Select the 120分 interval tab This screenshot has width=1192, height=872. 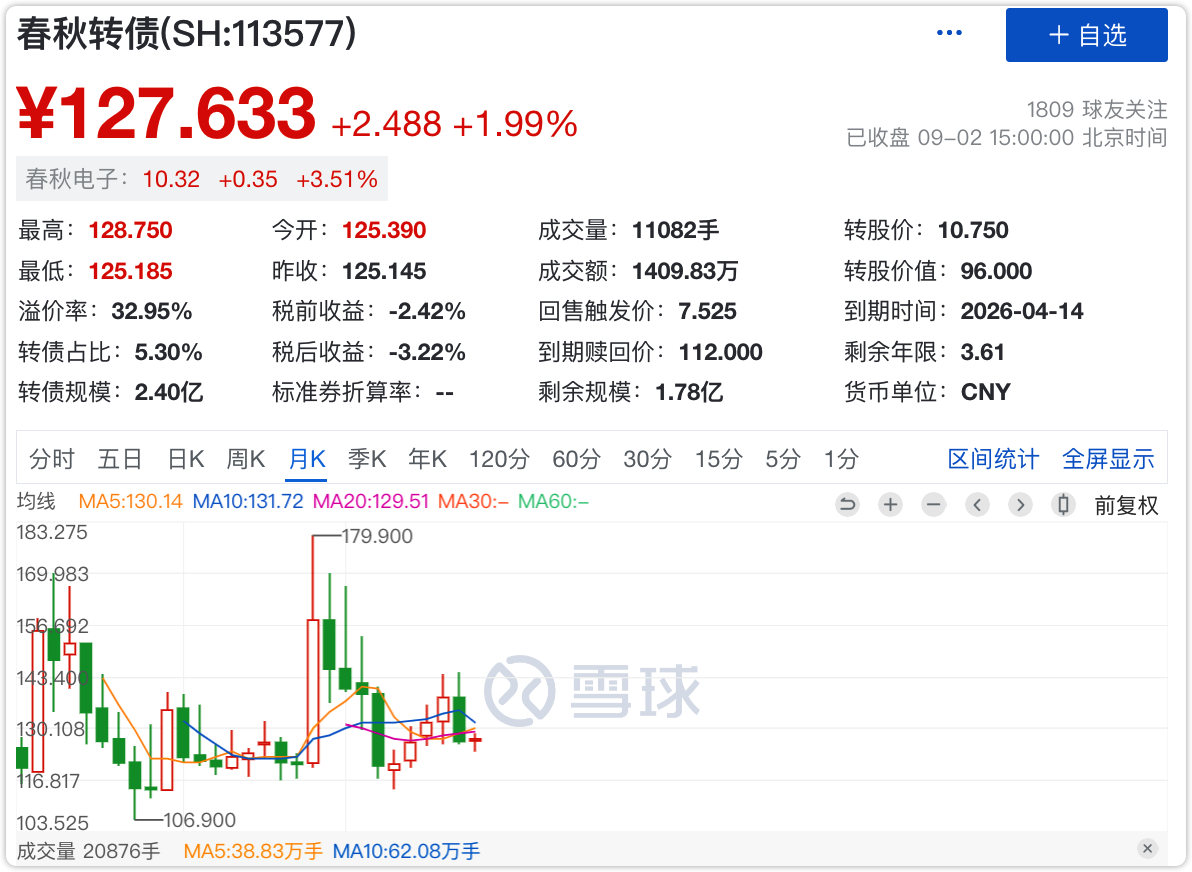pyautogui.click(x=499, y=458)
